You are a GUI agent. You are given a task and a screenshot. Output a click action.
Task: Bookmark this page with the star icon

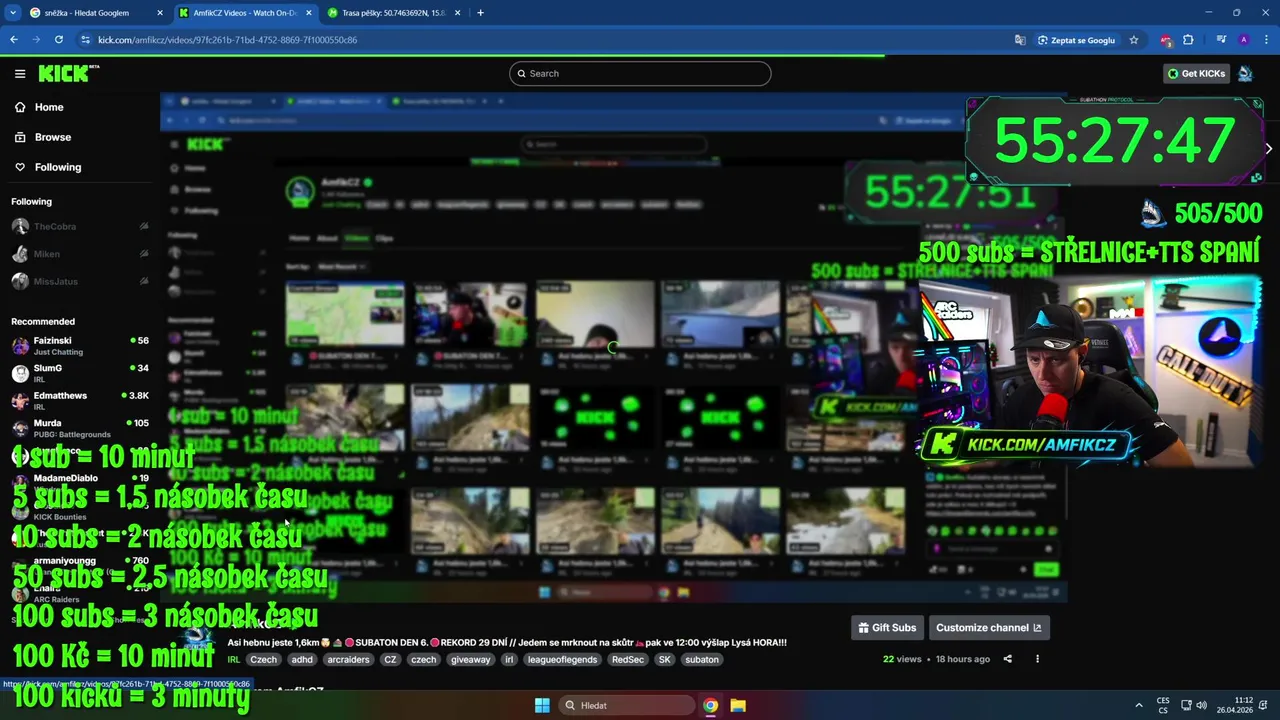point(1133,40)
